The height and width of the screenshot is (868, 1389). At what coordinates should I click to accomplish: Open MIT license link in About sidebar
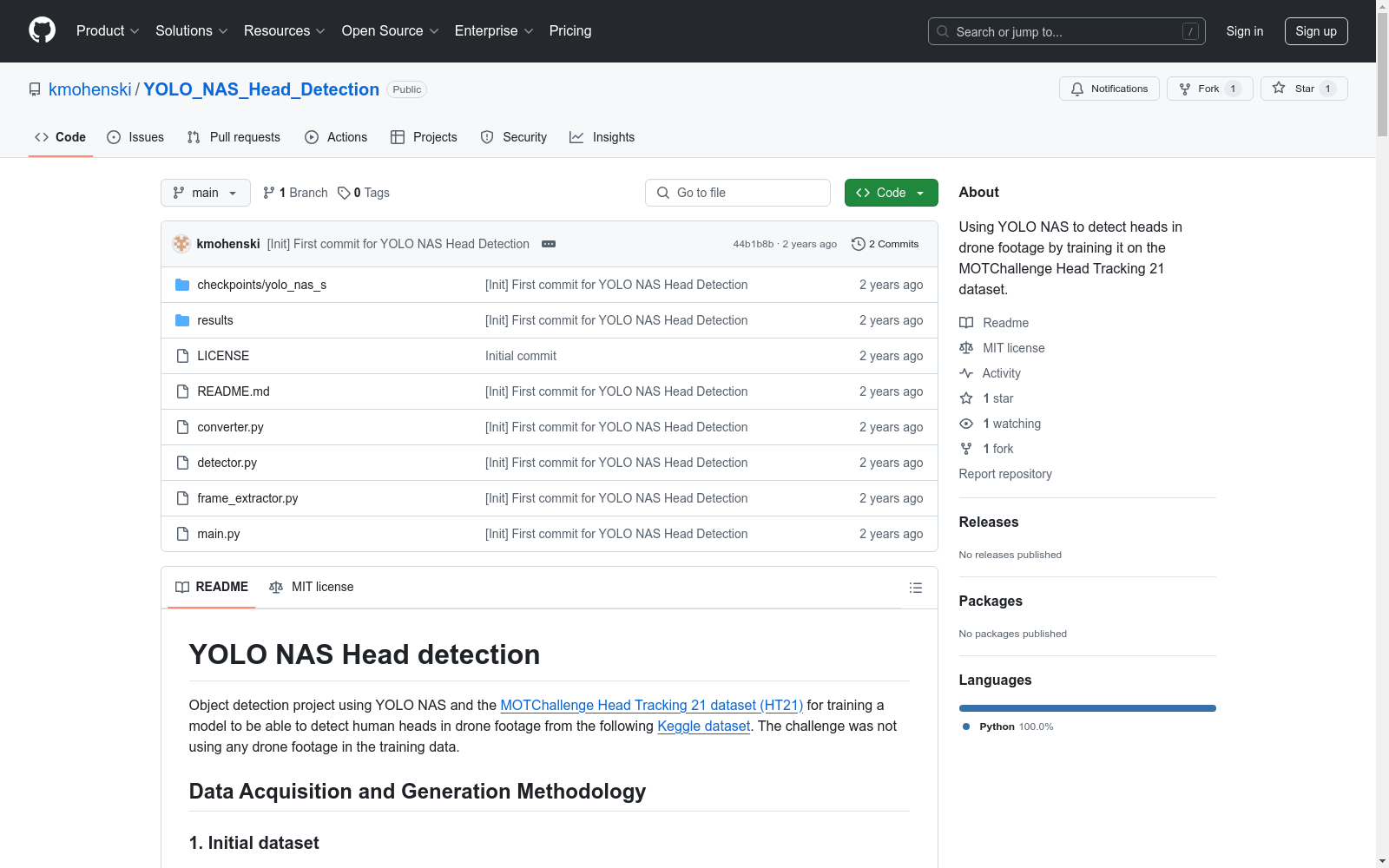(x=1002, y=348)
